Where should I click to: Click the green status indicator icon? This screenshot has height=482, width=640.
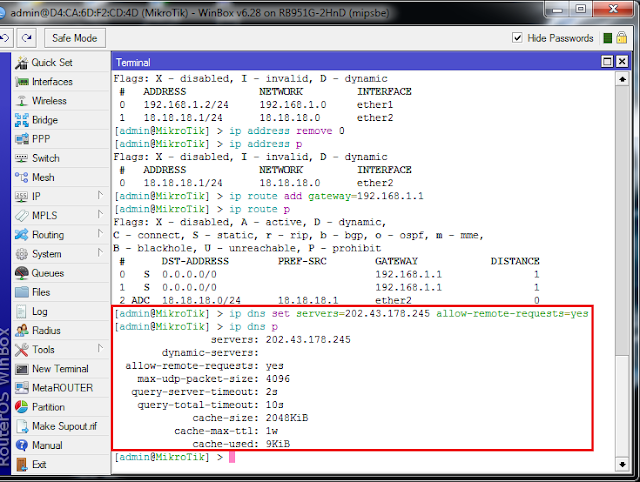click(607, 38)
